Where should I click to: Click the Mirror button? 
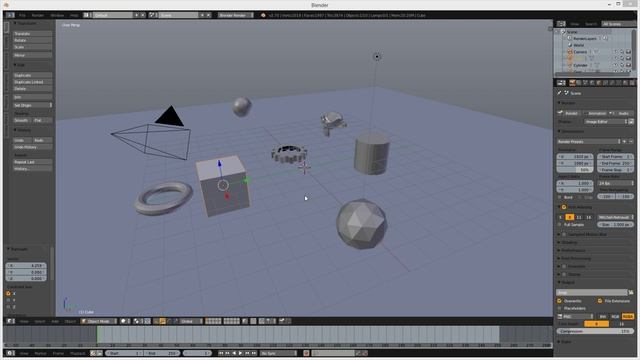click(x=33, y=55)
